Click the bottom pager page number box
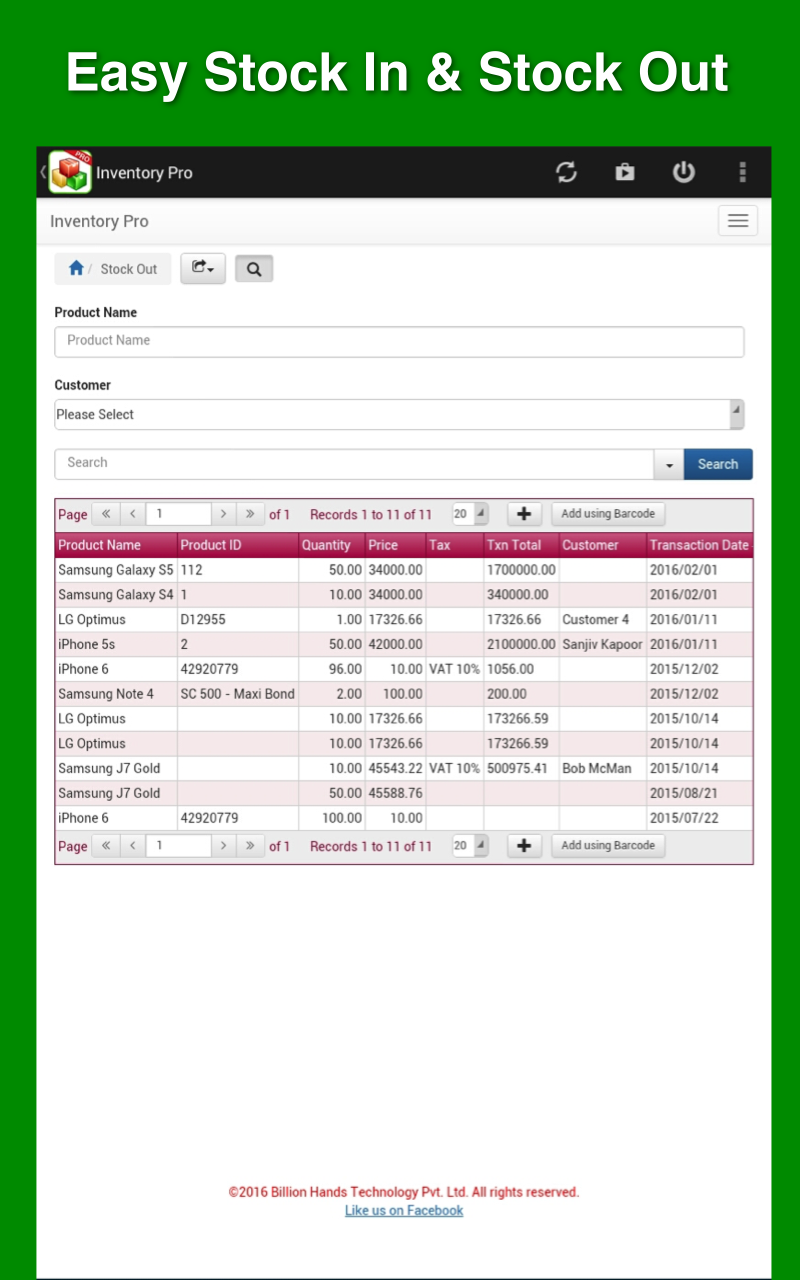Screen dimensions: 800x1280 (178, 846)
